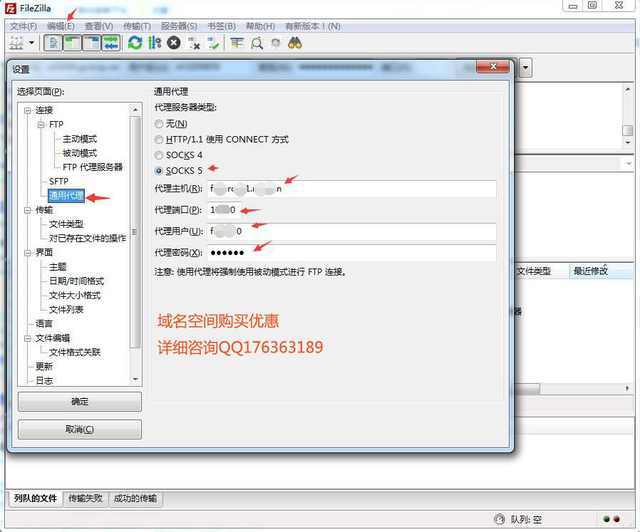Open dropdown arrow right of settings dialog
Viewport: 640px width, 532px height.
(x=526, y=68)
